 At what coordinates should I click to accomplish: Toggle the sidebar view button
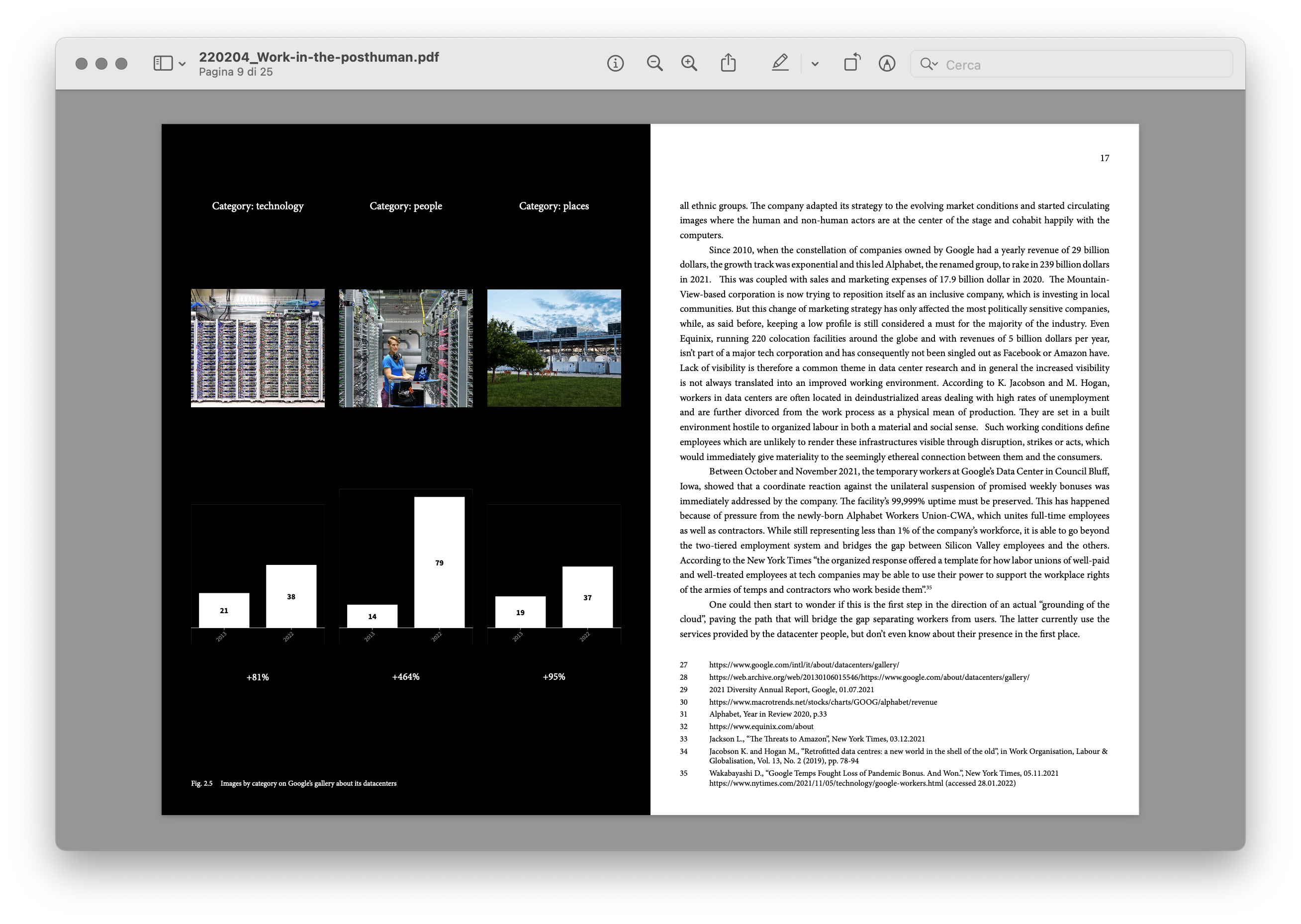coord(163,63)
